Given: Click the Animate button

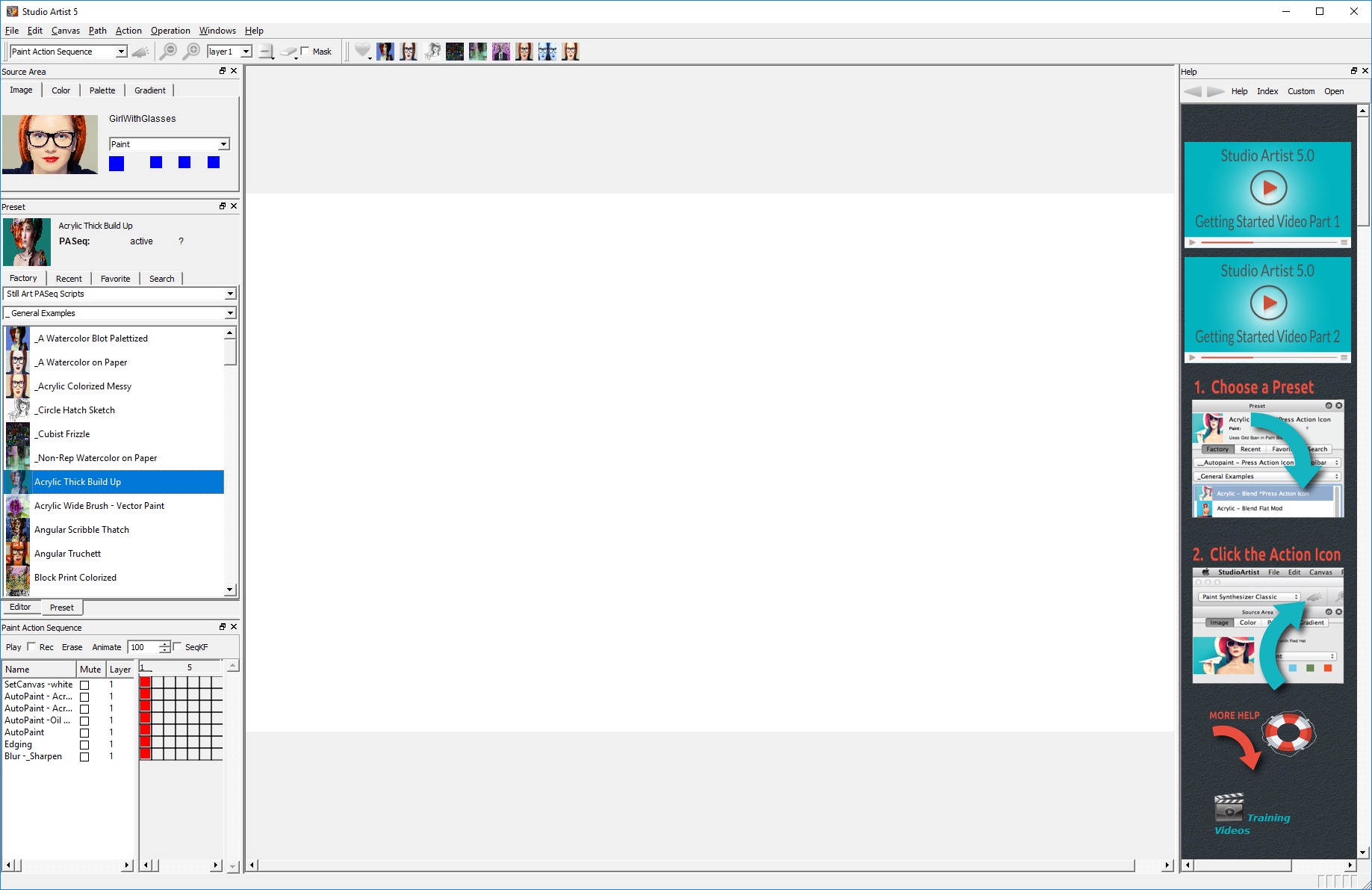Looking at the screenshot, I should pos(107,647).
